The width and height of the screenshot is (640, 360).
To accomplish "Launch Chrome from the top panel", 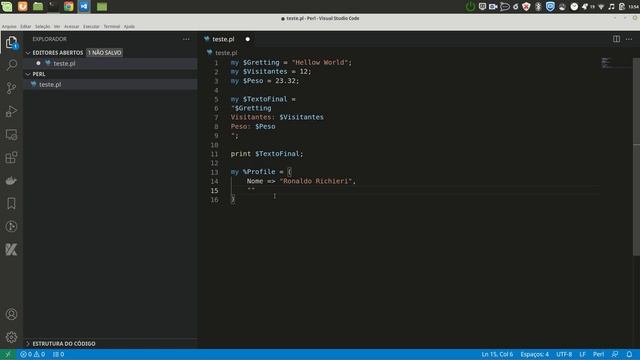I will coord(68,6).
